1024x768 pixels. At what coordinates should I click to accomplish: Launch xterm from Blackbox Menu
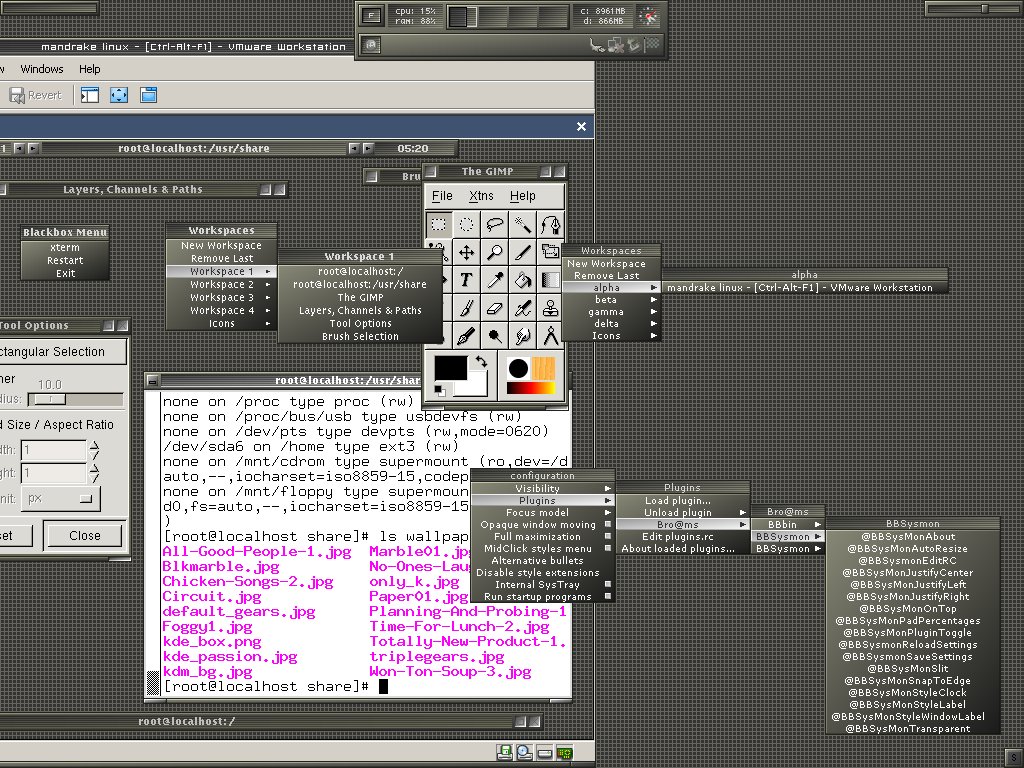click(65, 248)
